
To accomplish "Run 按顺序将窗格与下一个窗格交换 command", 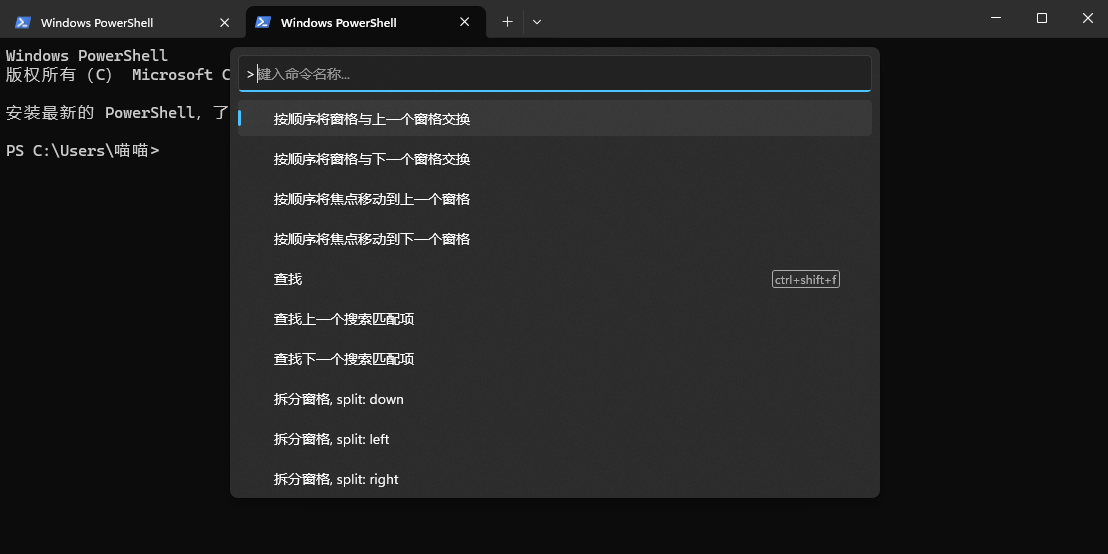I will coord(555,159).
